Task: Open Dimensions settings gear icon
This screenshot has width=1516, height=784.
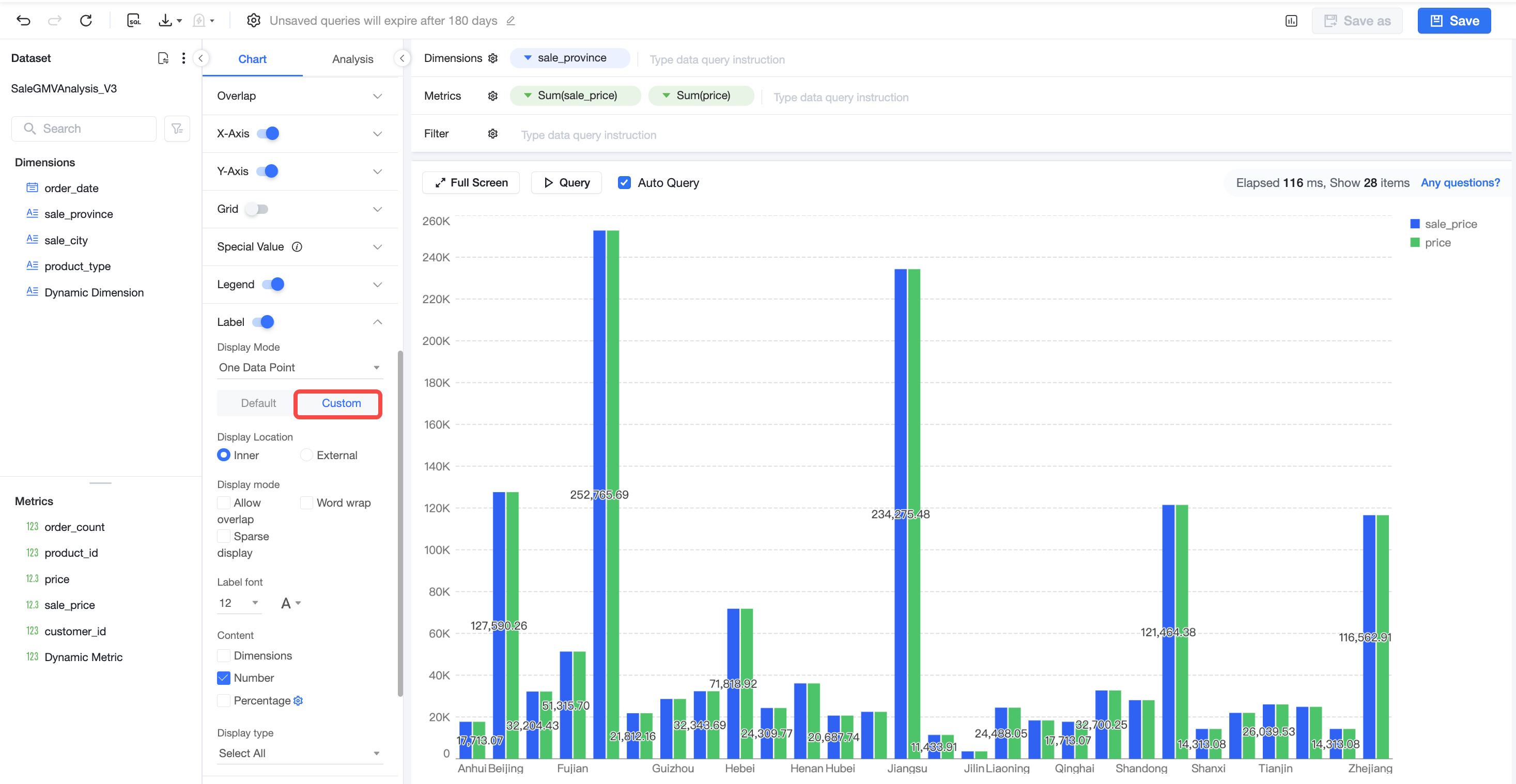Action: (493, 58)
